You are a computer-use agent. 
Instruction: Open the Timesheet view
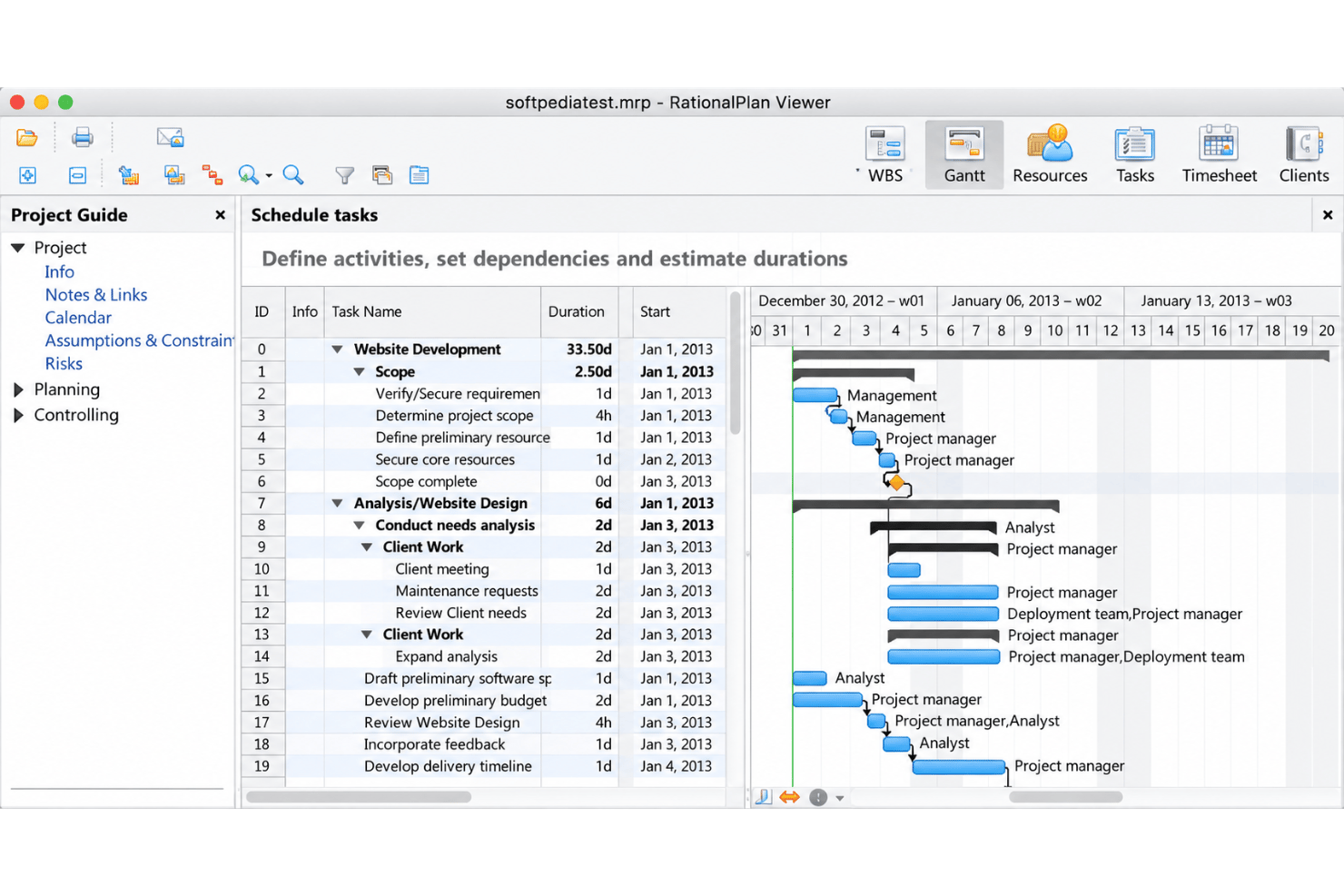coord(1220,155)
